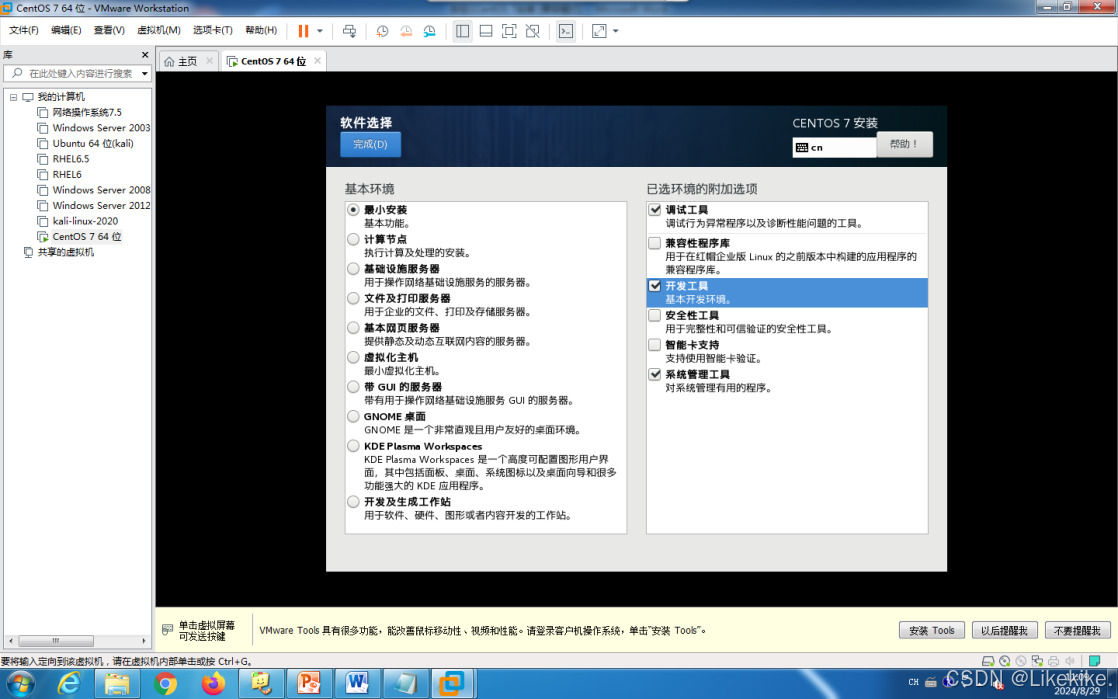Enable 智能卡支持 add-on

[655, 345]
